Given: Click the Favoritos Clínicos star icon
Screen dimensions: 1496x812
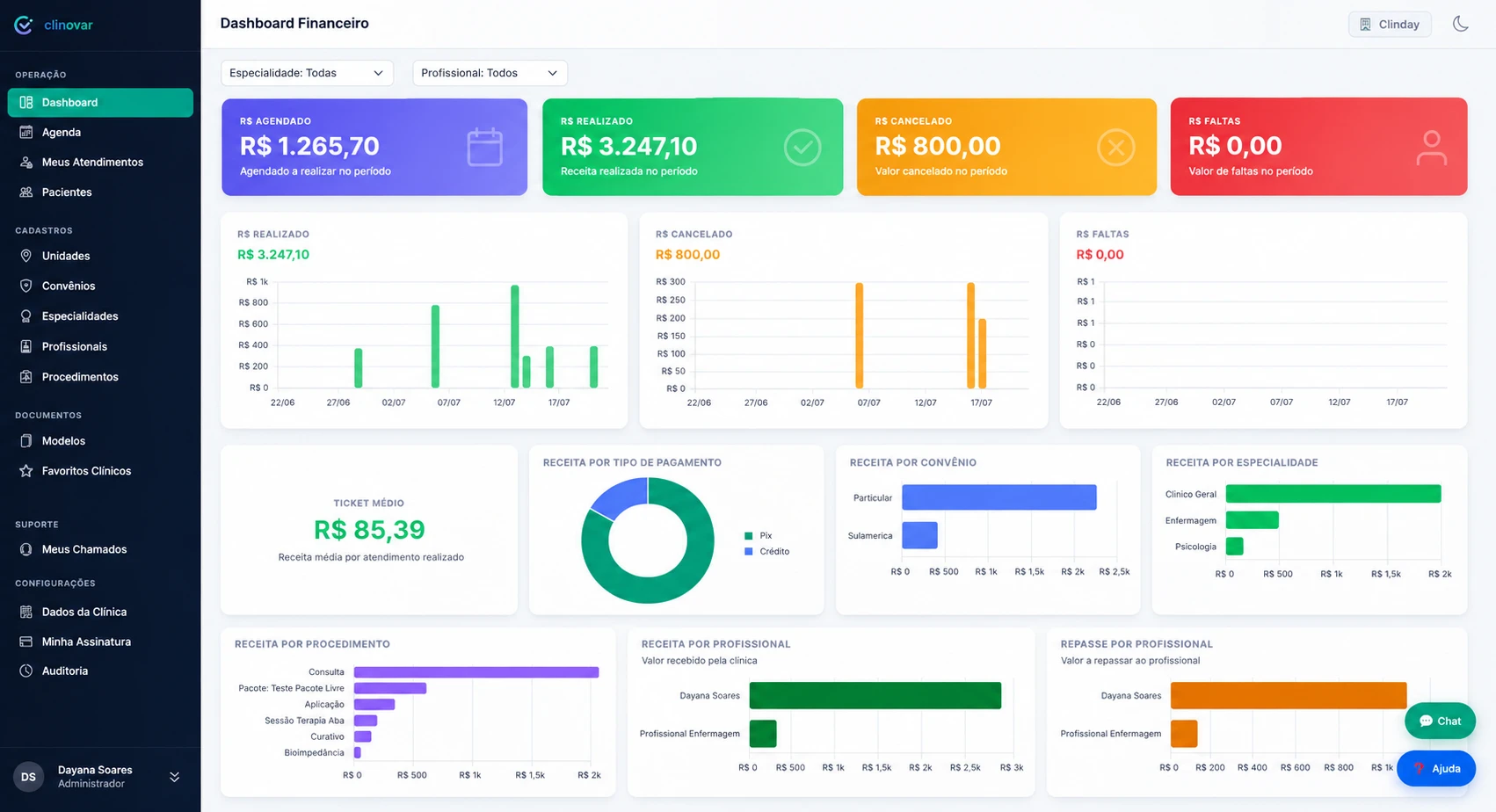Looking at the screenshot, I should (26, 471).
